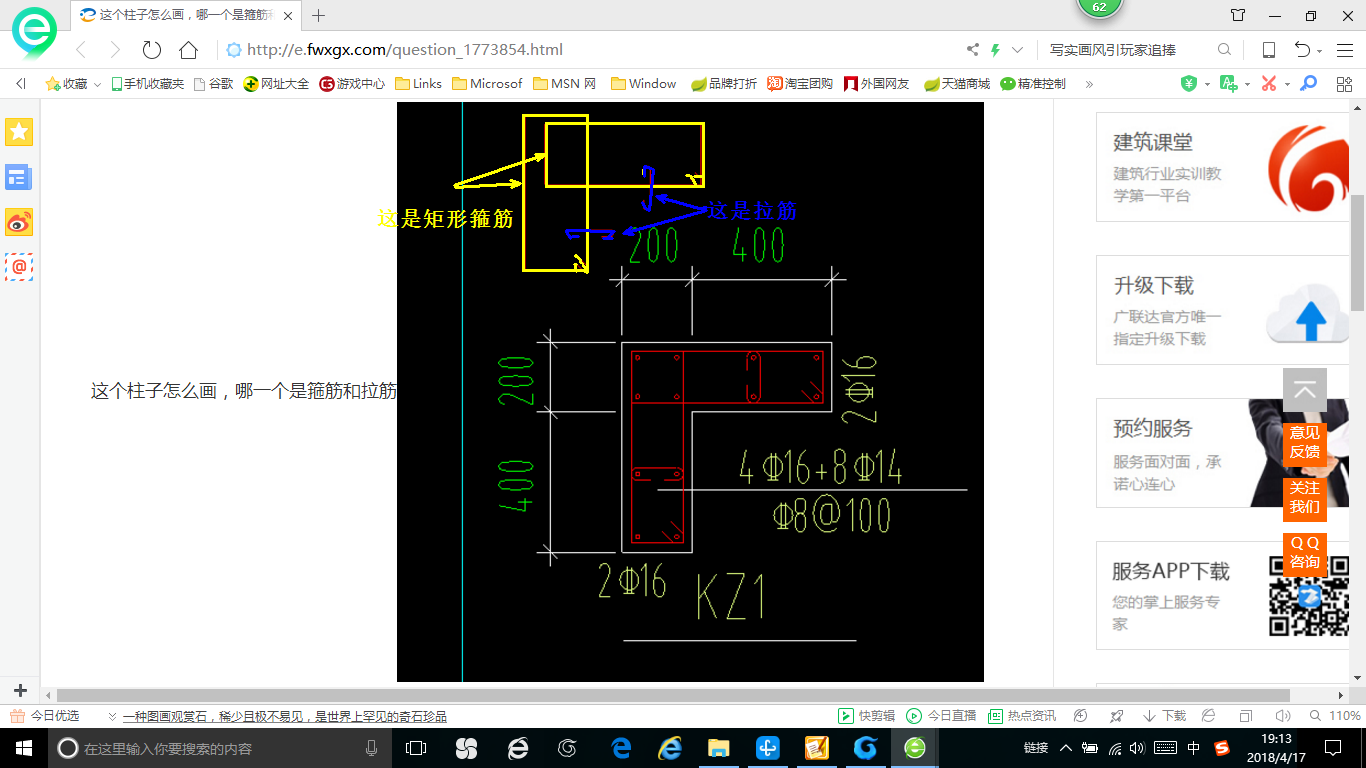Image resolution: width=1366 pixels, height=768 pixels.
Task: Open the Weibo sidebar icon
Action: (x=19, y=223)
